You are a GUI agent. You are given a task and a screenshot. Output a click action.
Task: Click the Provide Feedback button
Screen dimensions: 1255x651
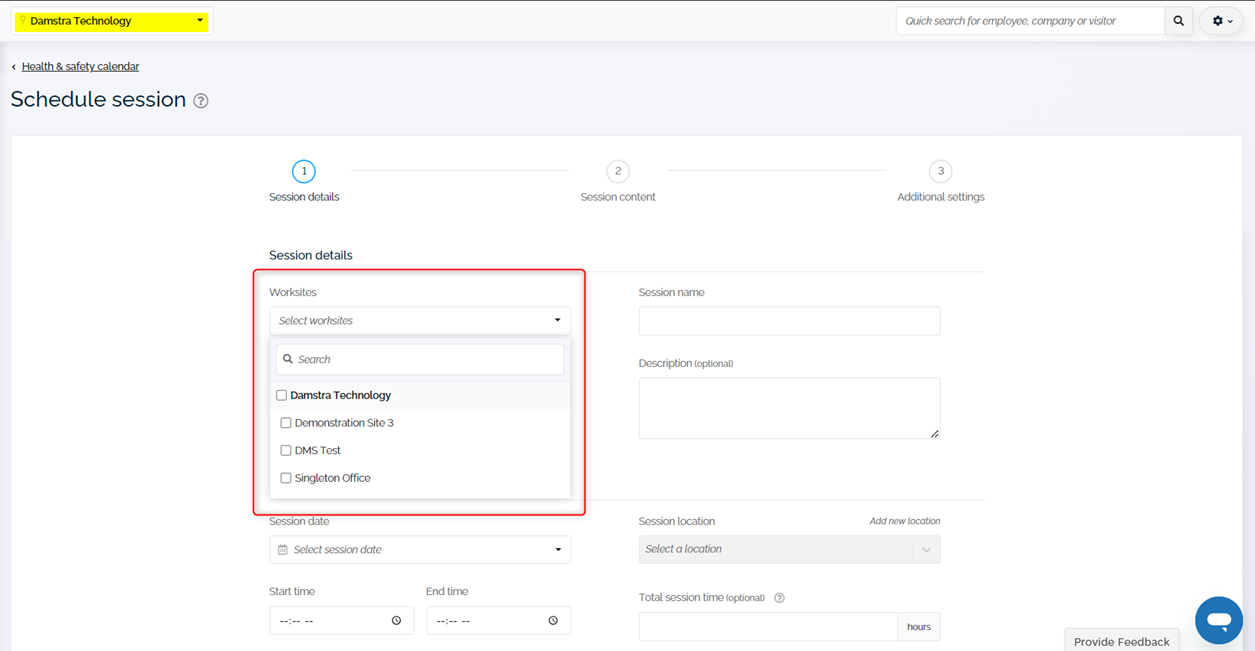(1122, 641)
